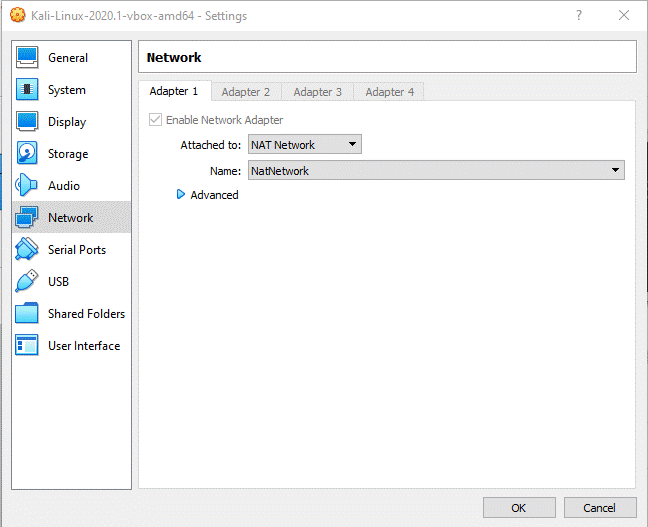Open Display settings via its icon
Image resolution: width=648 pixels, height=527 pixels.
click(x=28, y=122)
